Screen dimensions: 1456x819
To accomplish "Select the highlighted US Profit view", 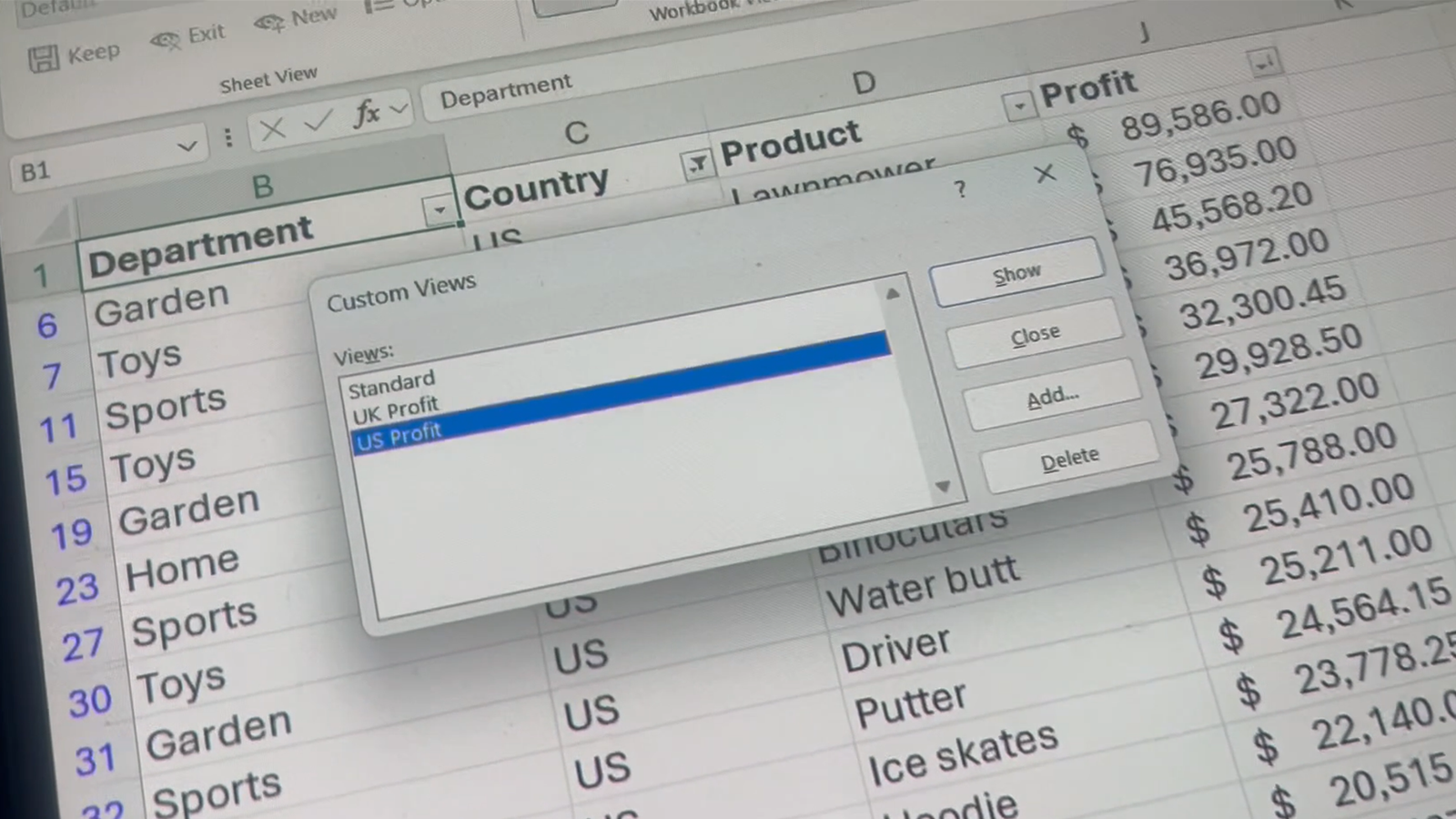I will point(622,392).
